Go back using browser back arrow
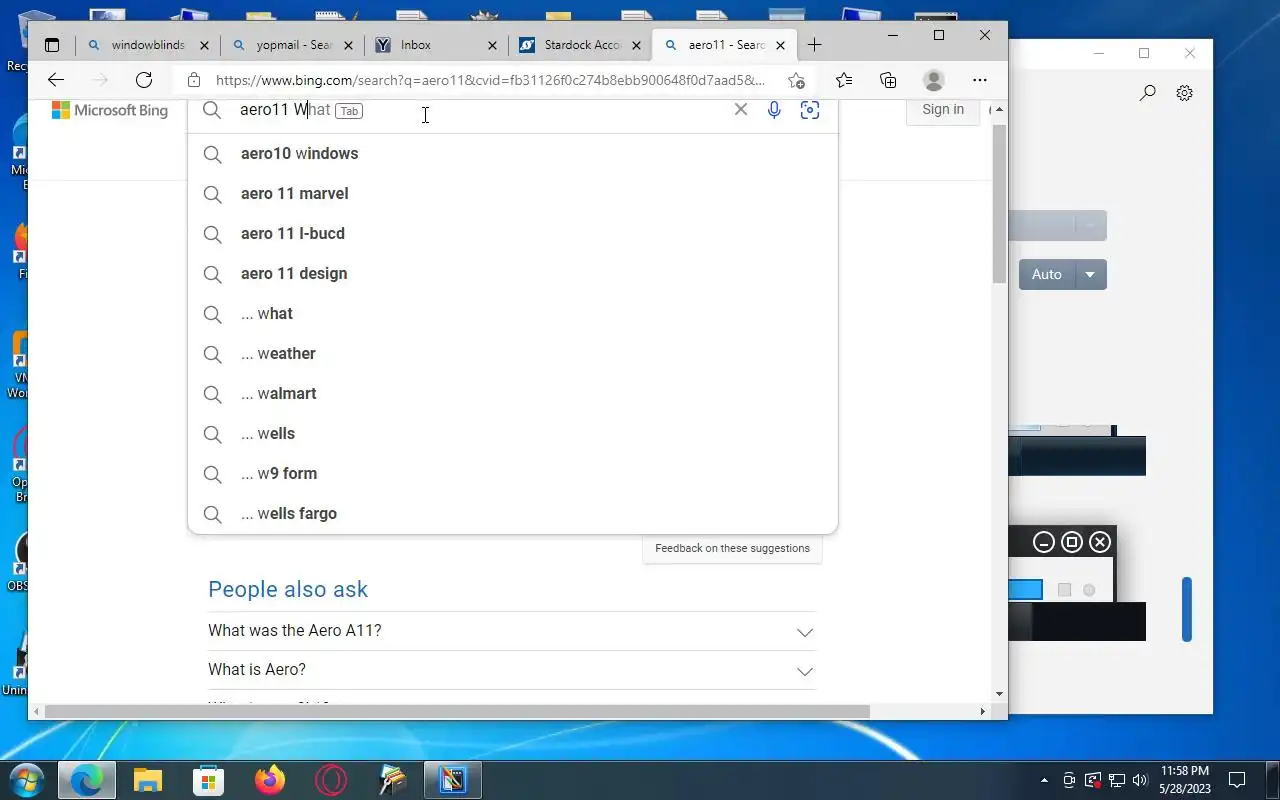This screenshot has height=800, width=1280. 56,80
